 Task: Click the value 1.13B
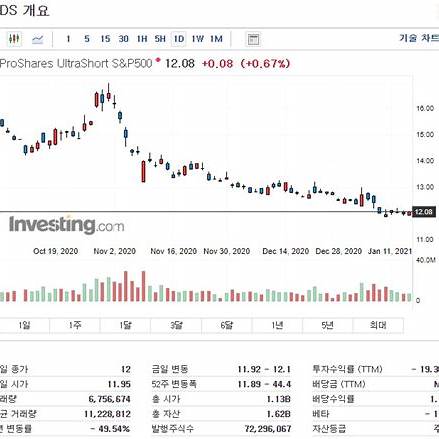pos(279,399)
